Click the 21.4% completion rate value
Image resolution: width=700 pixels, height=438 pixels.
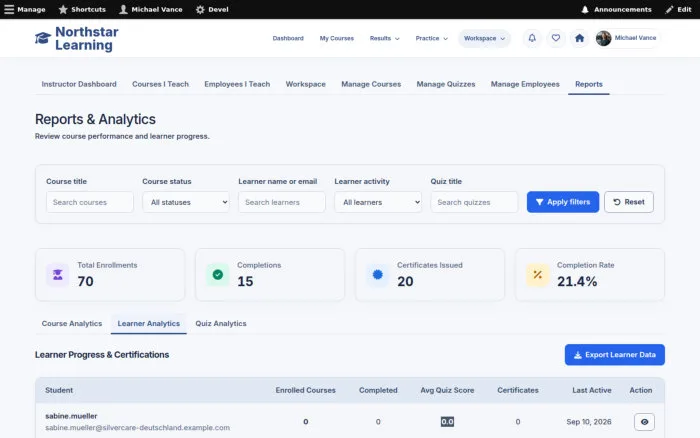577,281
